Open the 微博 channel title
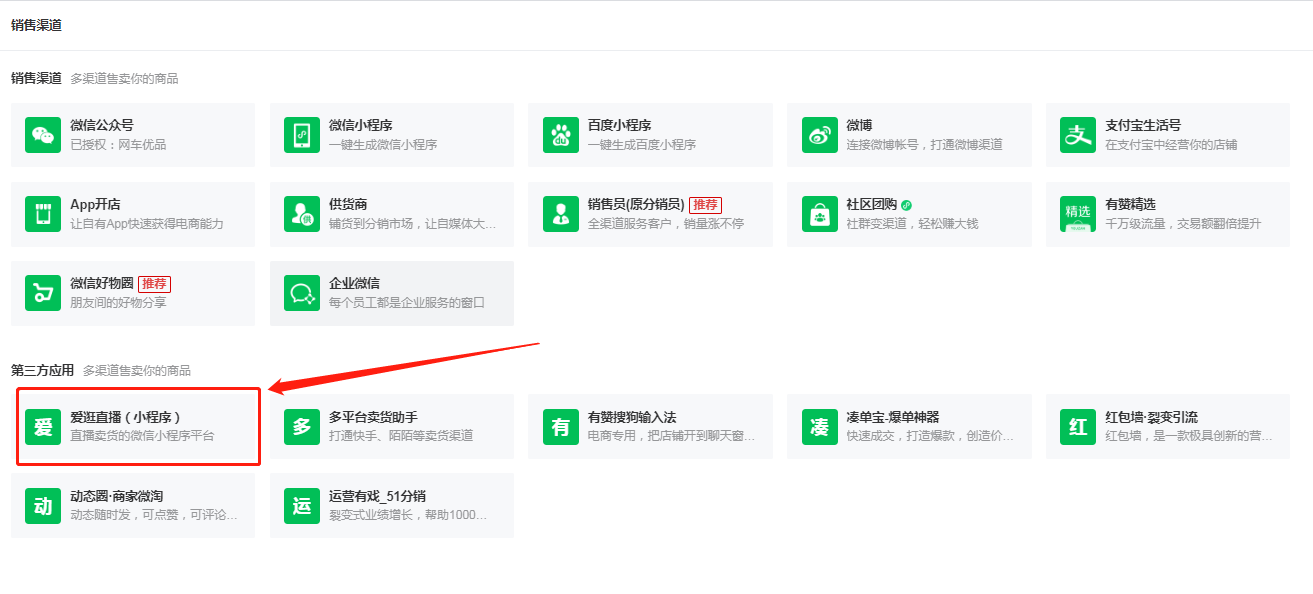1313x594 pixels. click(x=859, y=126)
